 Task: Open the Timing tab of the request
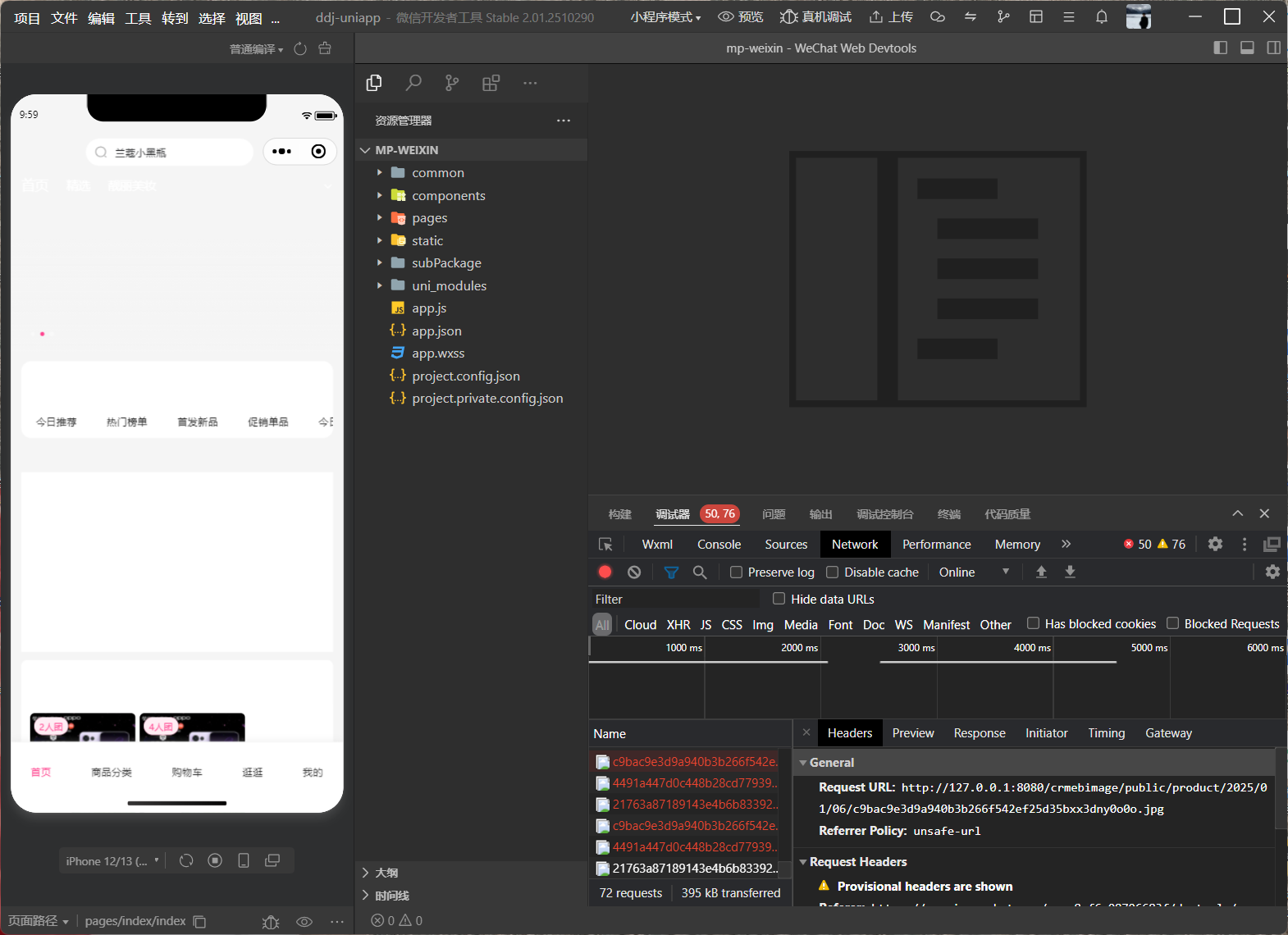pos(1106,732)
